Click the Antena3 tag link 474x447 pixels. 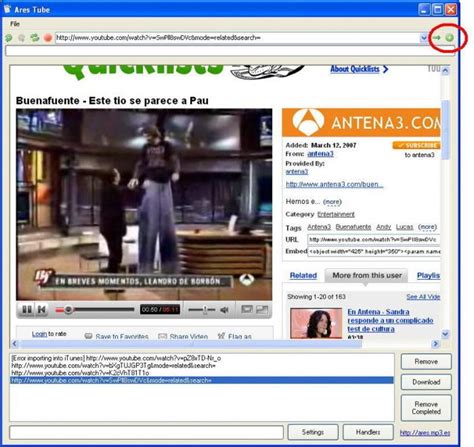(x=319, y=227)
